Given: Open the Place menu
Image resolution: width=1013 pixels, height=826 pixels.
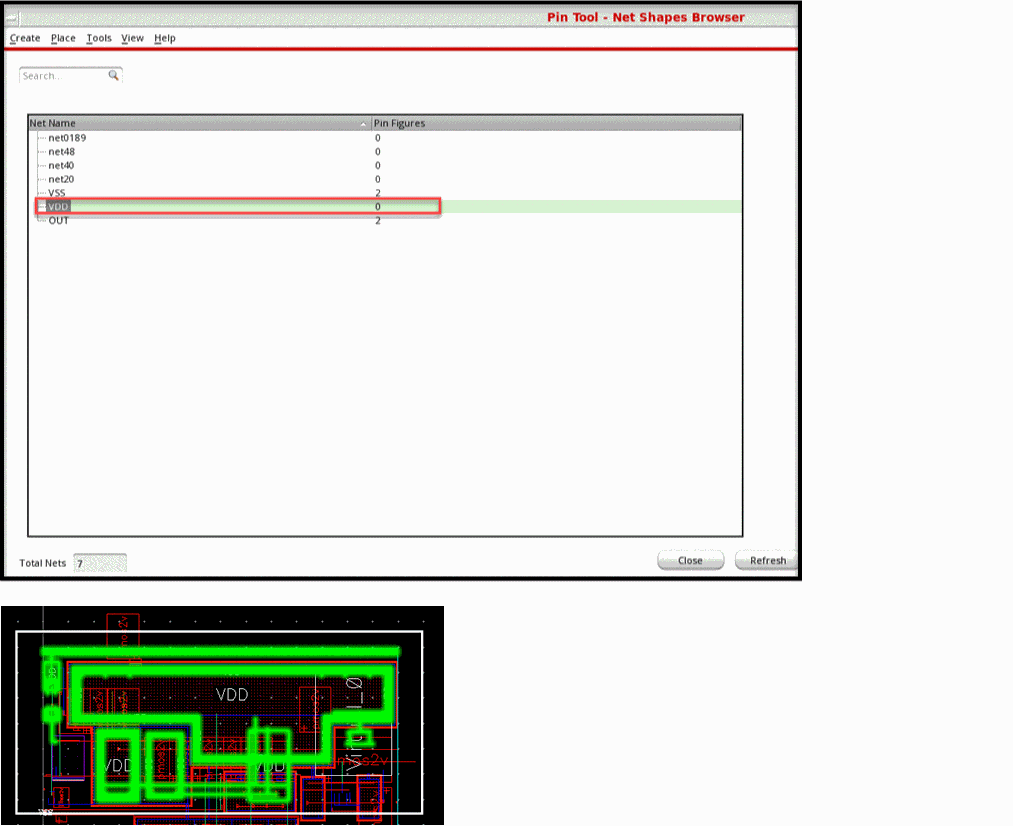Looking at the screenshot, I should 63,38.
